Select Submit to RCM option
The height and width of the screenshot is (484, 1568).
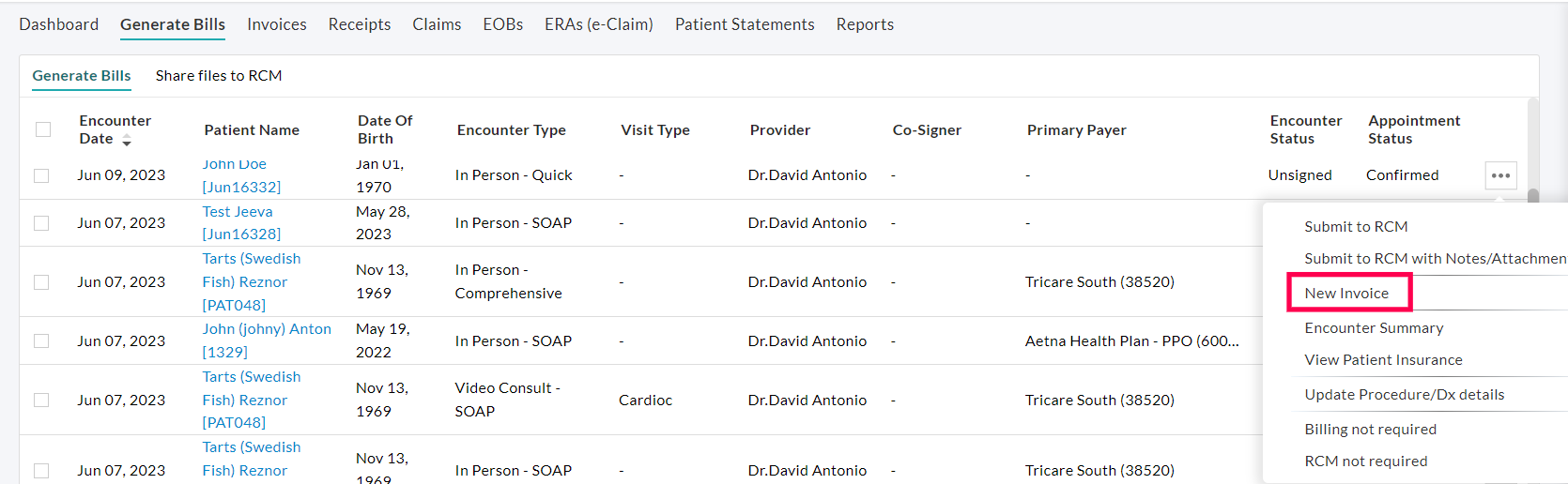[1356, 227]
